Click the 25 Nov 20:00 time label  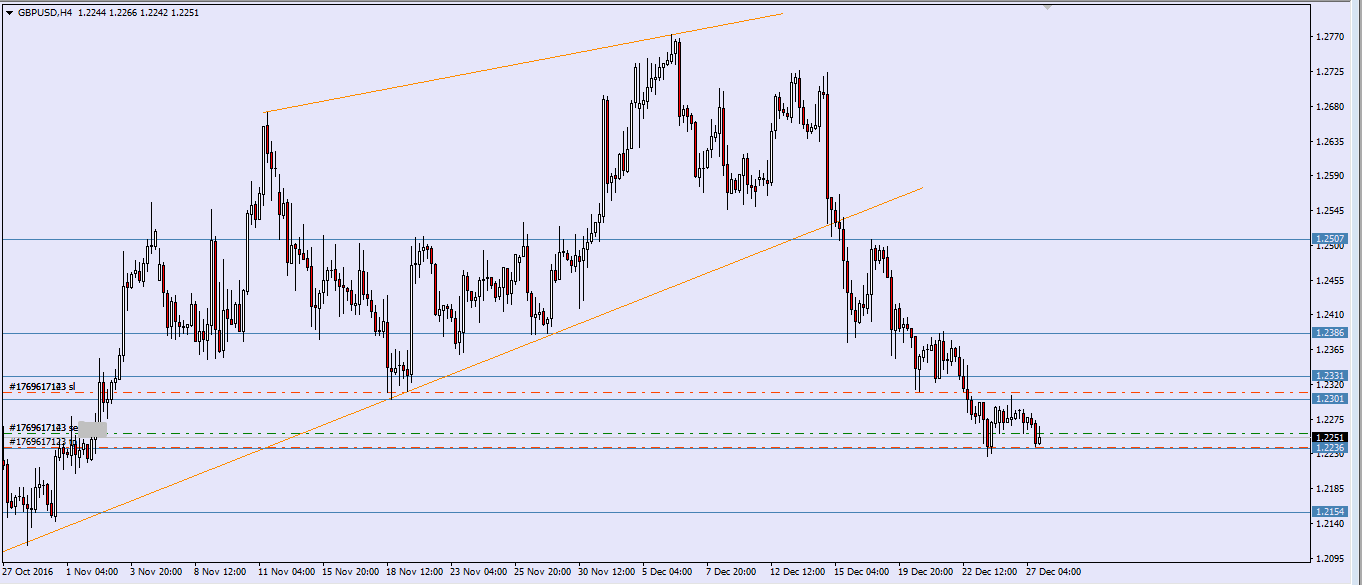click(543, 573)
